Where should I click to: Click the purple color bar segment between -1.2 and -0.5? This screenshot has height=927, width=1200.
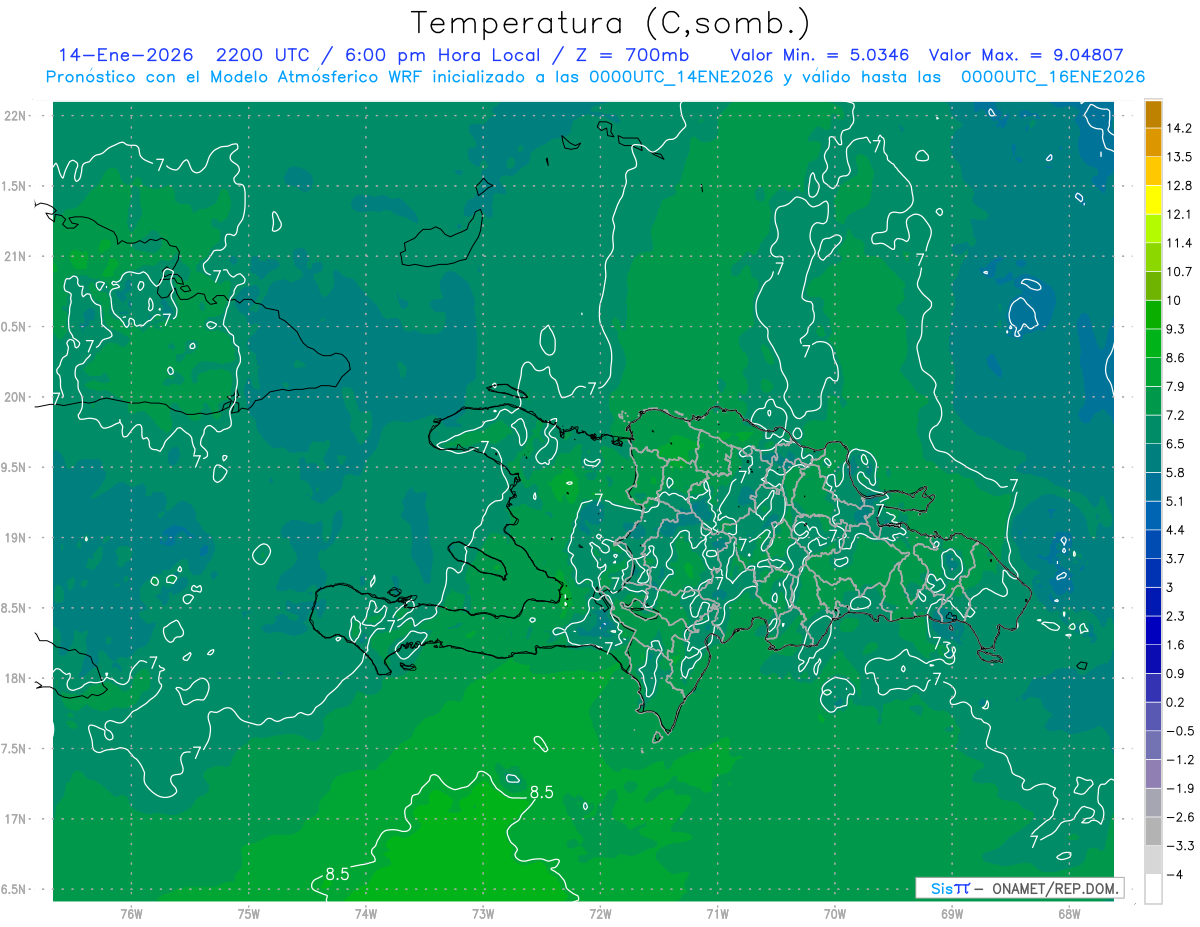tap(1153, 745)
